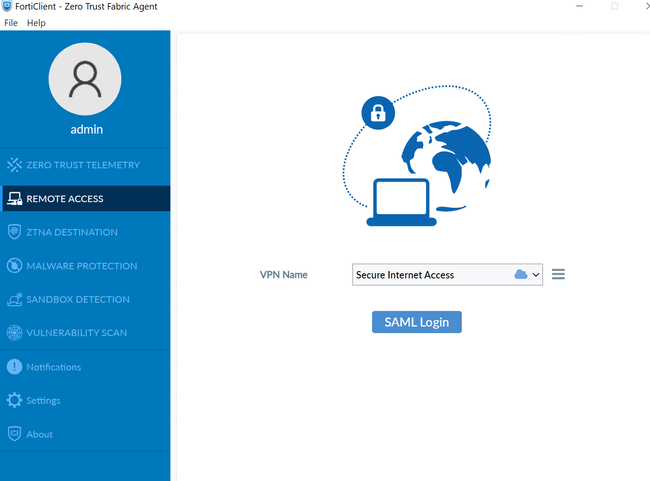Screen dimensions: 650x481
Task: Click the Notifications exclamation icon
Action: point(14,367)
